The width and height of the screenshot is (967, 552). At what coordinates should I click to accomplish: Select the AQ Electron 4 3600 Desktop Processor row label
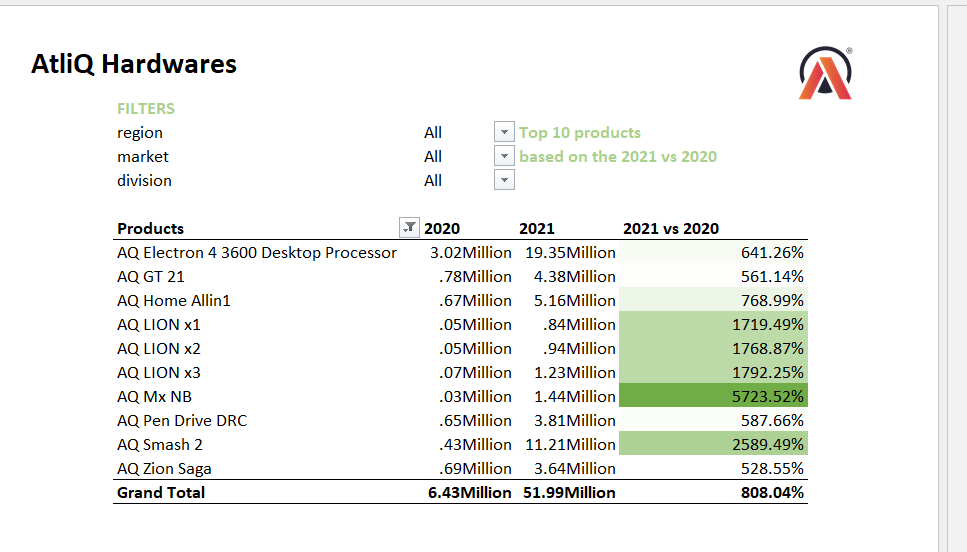[256, 252]
